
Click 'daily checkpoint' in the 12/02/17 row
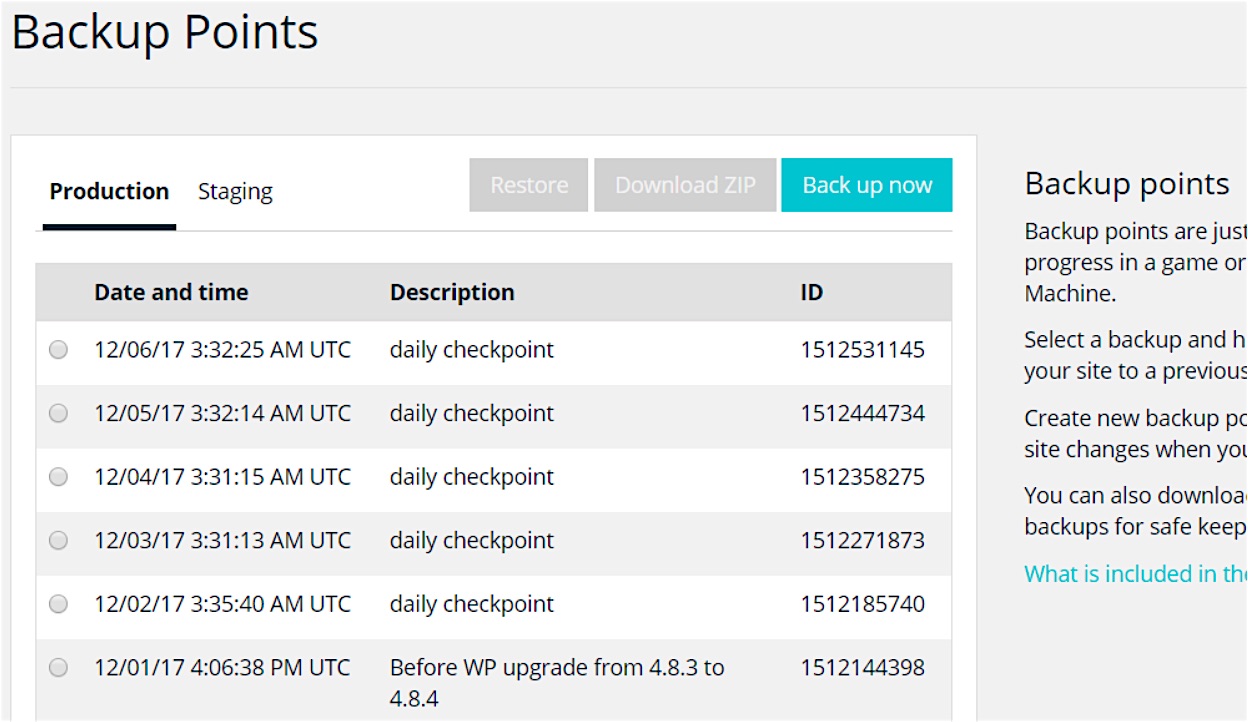472,604
